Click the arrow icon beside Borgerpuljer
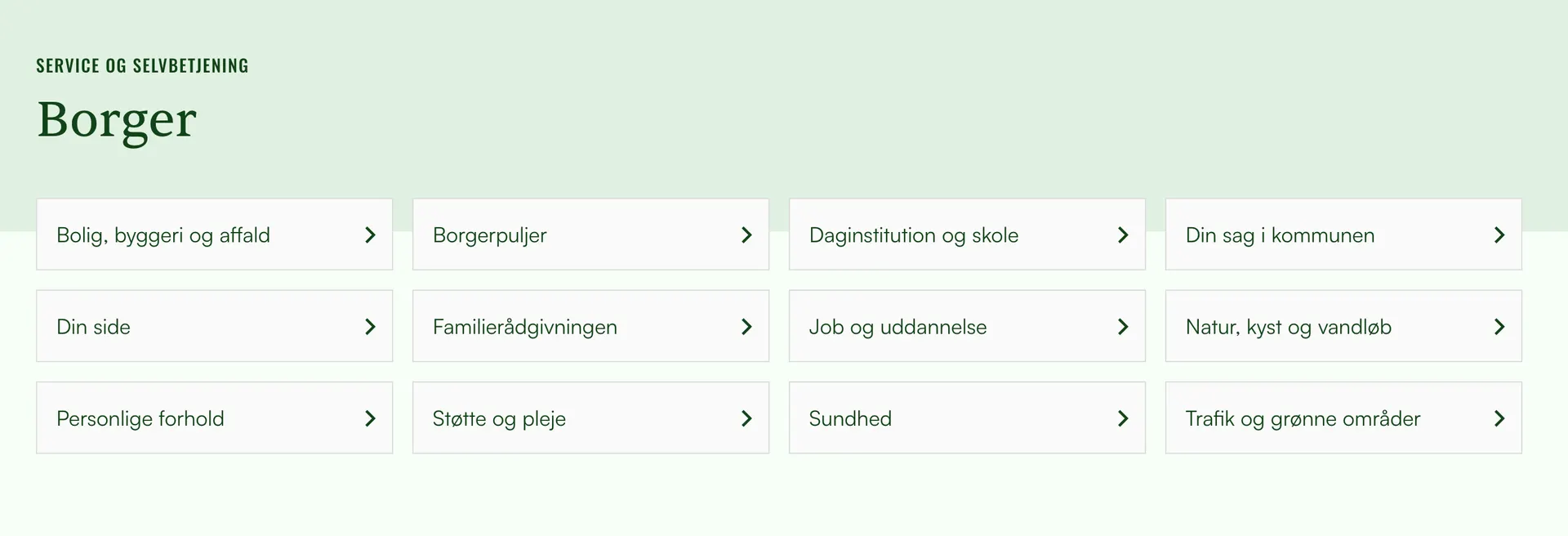1568x536 pixels. [x=746, y=235]
